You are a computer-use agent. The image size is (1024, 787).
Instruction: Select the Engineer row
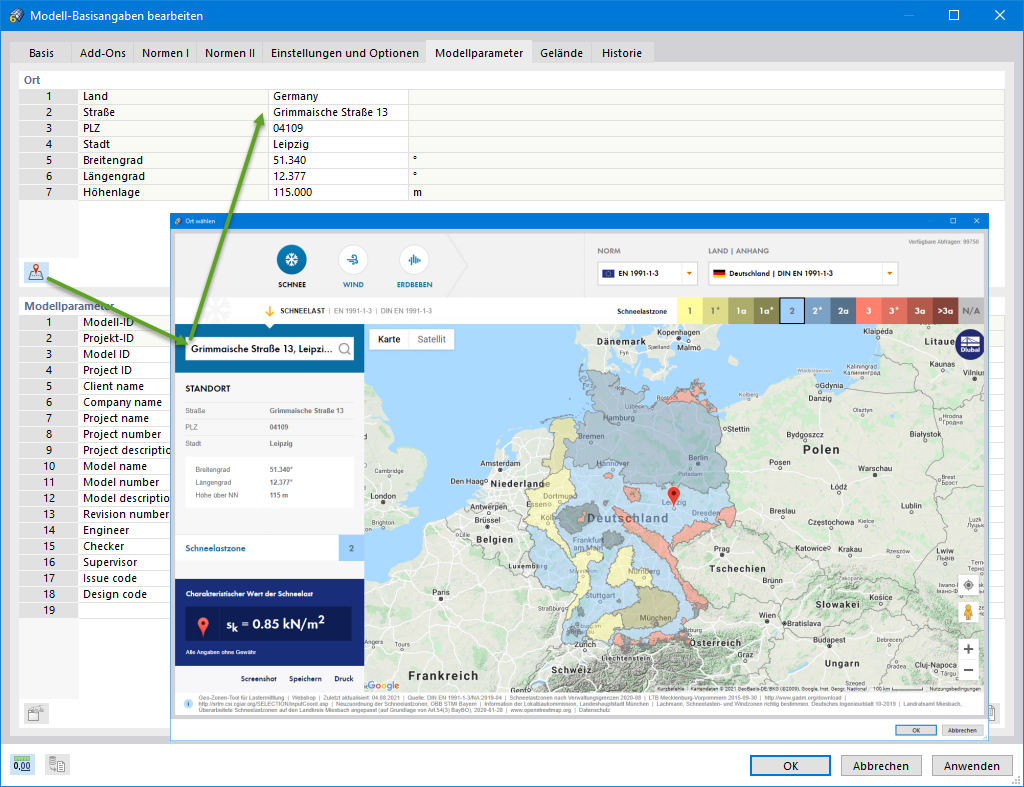pyautogui.click(x=95, y=530)
